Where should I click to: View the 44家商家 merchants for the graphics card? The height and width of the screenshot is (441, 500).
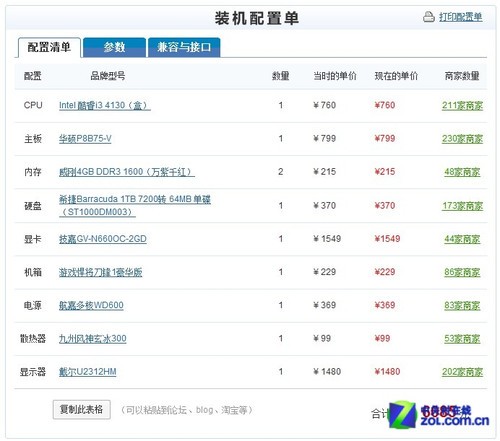(462, 239)
